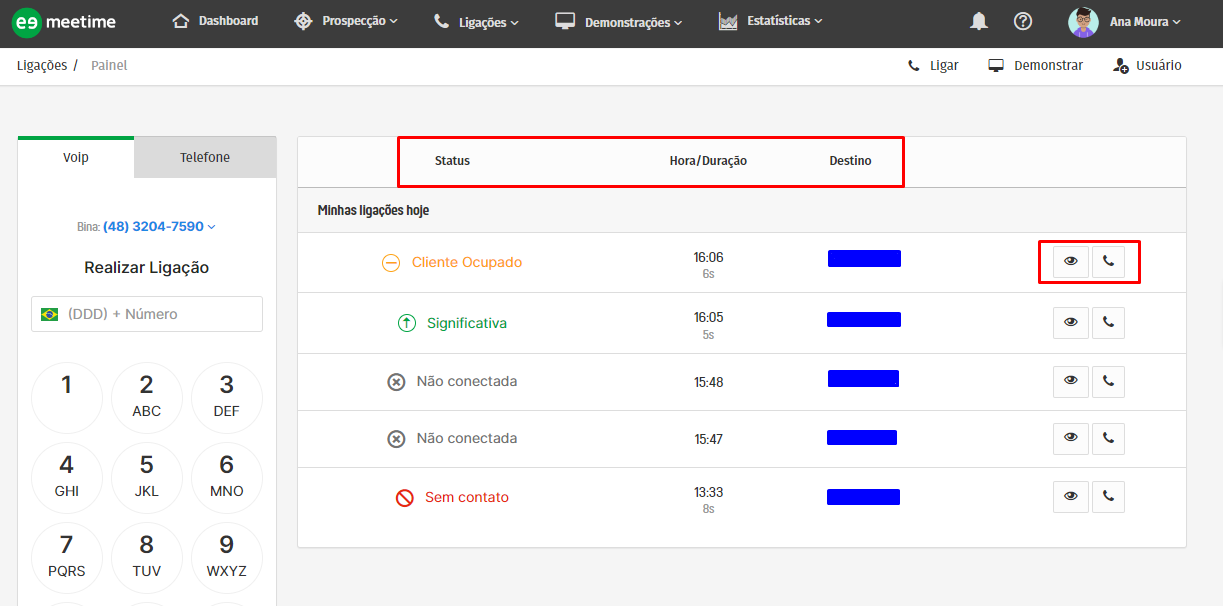Tap keypad digit 1
Image resolution: width=1223 pixels, height=606 pixels.
click(67, 397)
